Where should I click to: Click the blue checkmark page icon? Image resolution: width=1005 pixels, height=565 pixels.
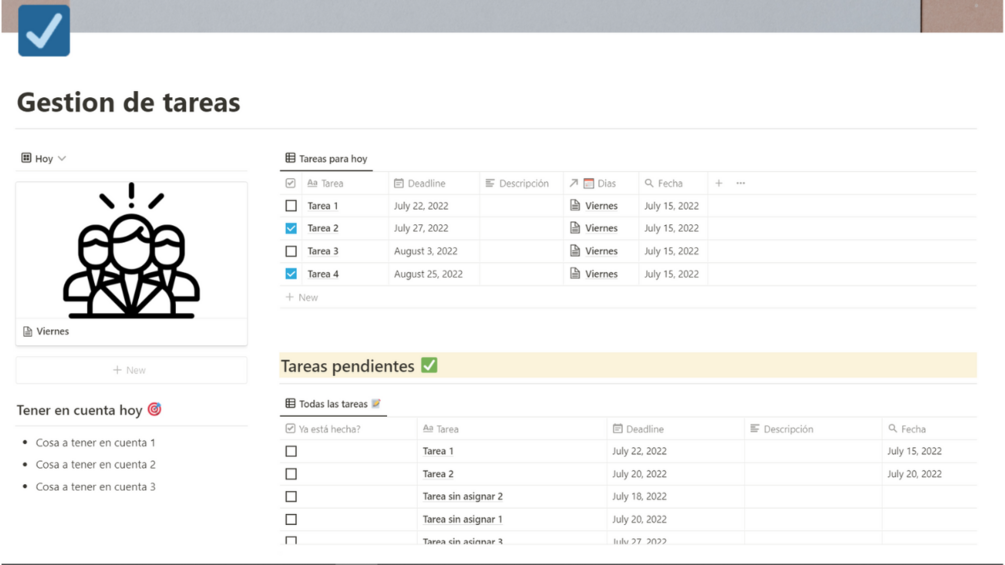coord(44,30)
